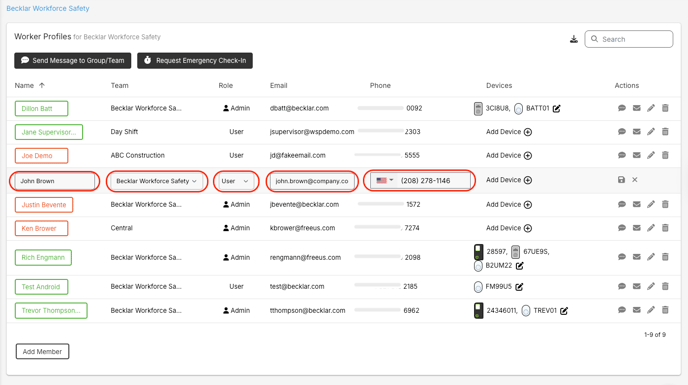The image size is (688, 385).
Task: Click email rengmann@freeus.com
Action: (x=305, y=258)
